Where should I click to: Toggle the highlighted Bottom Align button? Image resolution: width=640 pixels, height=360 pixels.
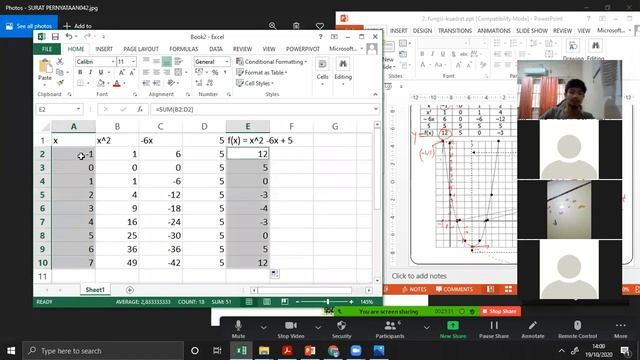point(167,61)
